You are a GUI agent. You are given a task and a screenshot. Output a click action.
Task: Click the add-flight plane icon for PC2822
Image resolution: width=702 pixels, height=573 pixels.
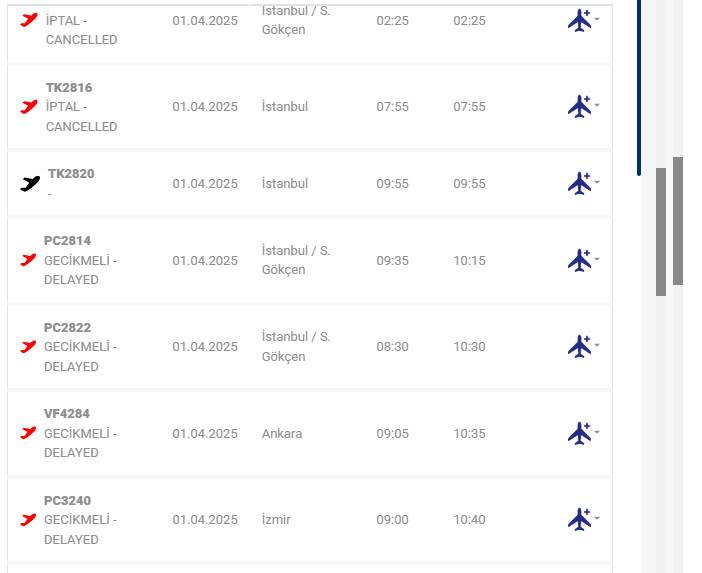pyautogui.click(x=579, y=346)
